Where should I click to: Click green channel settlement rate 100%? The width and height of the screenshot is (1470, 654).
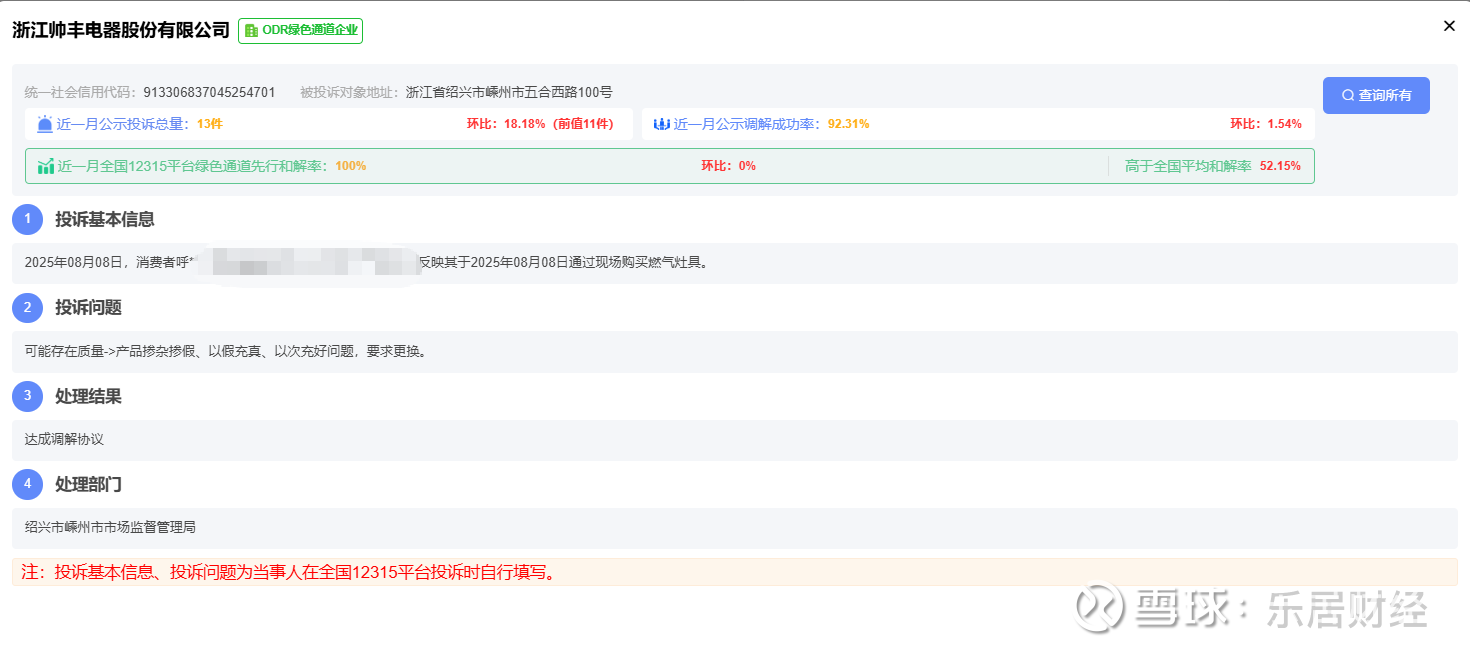(x=351, y=166)
